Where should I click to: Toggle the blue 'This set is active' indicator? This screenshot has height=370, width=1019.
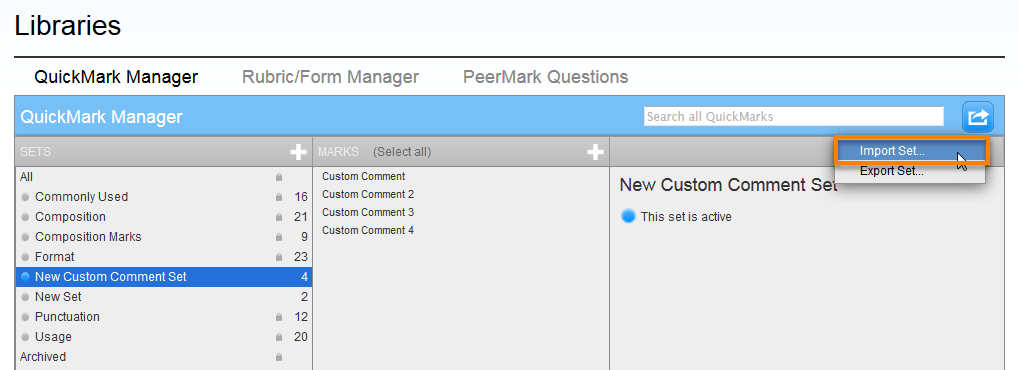point(628,217)
